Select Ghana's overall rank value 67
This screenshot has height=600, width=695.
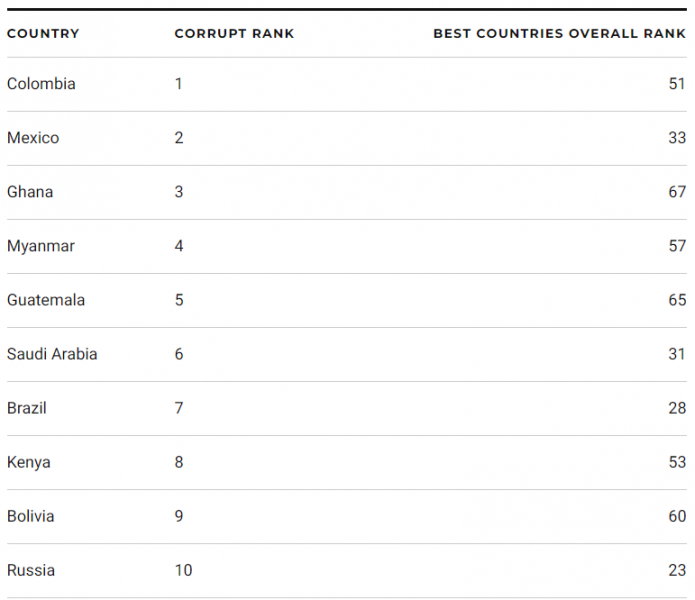(677, 192)
